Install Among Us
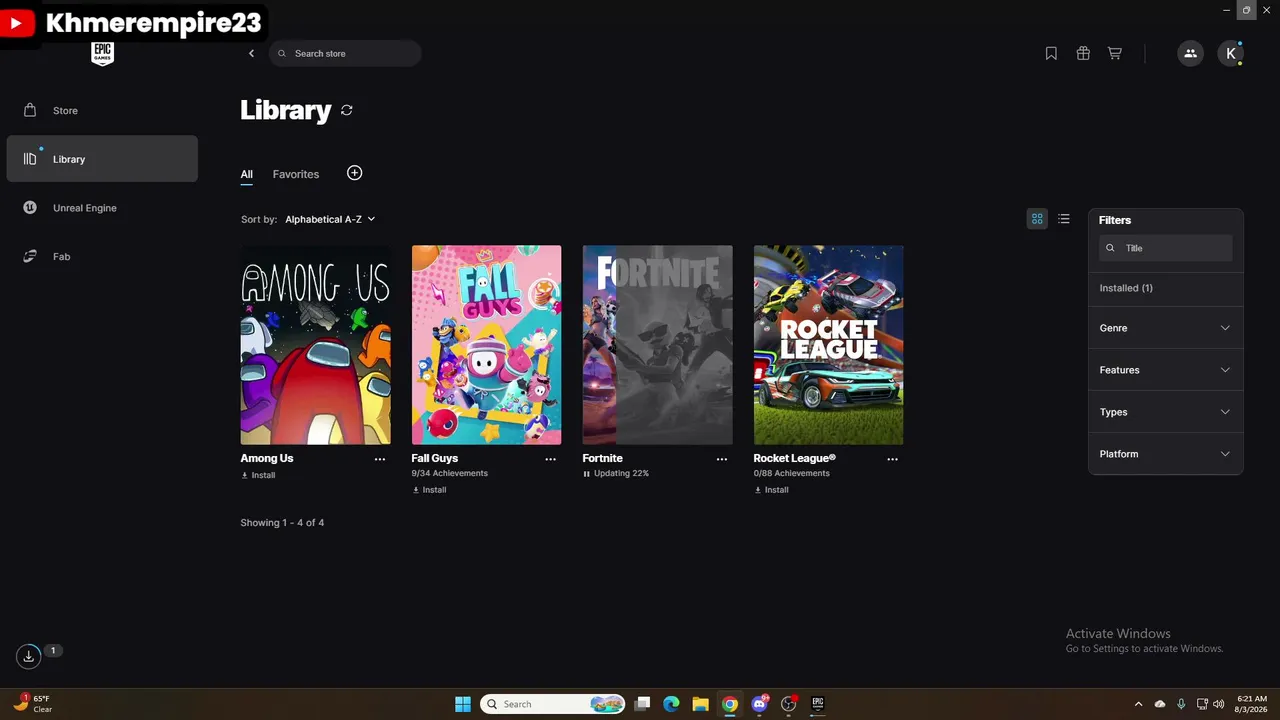This screenshot has height=720, width=1280. [258, 475]
